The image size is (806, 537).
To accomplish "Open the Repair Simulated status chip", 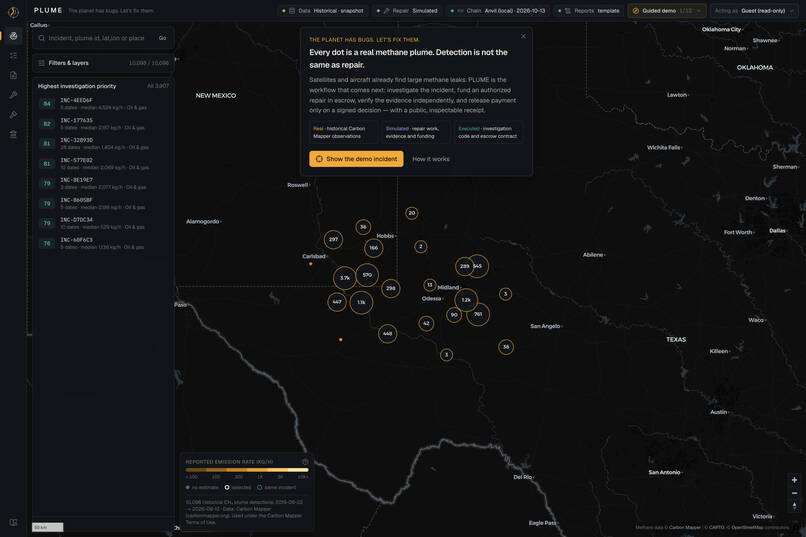I will [x=407, y=11].
